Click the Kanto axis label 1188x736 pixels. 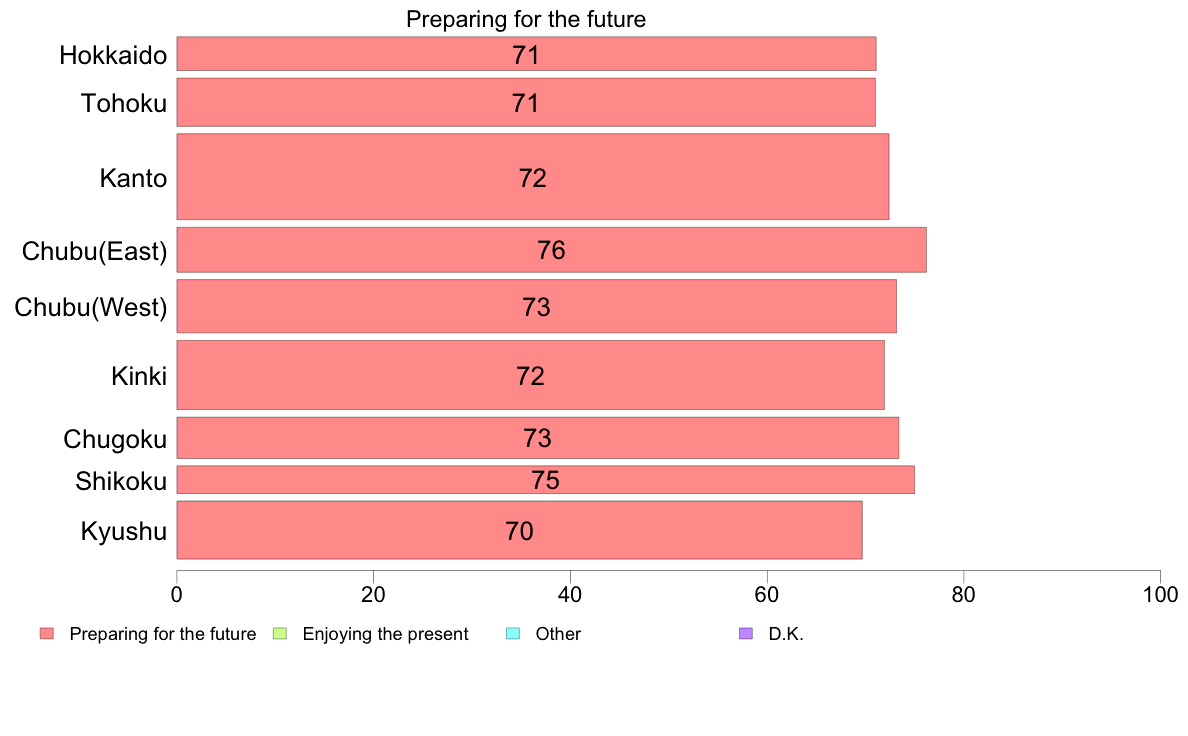(133, 178)
